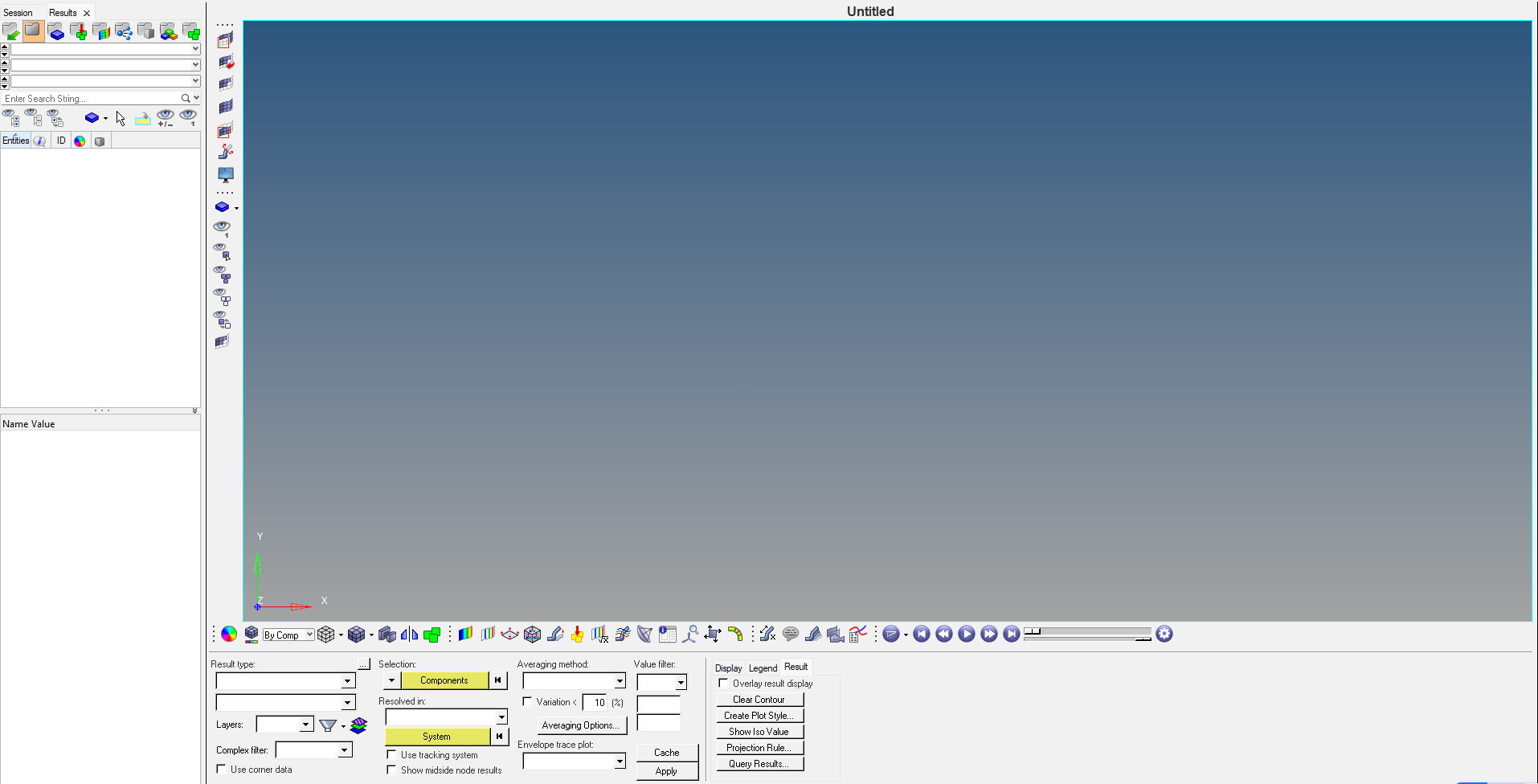
Task: Open the animation controls gear icon
Action: pos(1164,635)
